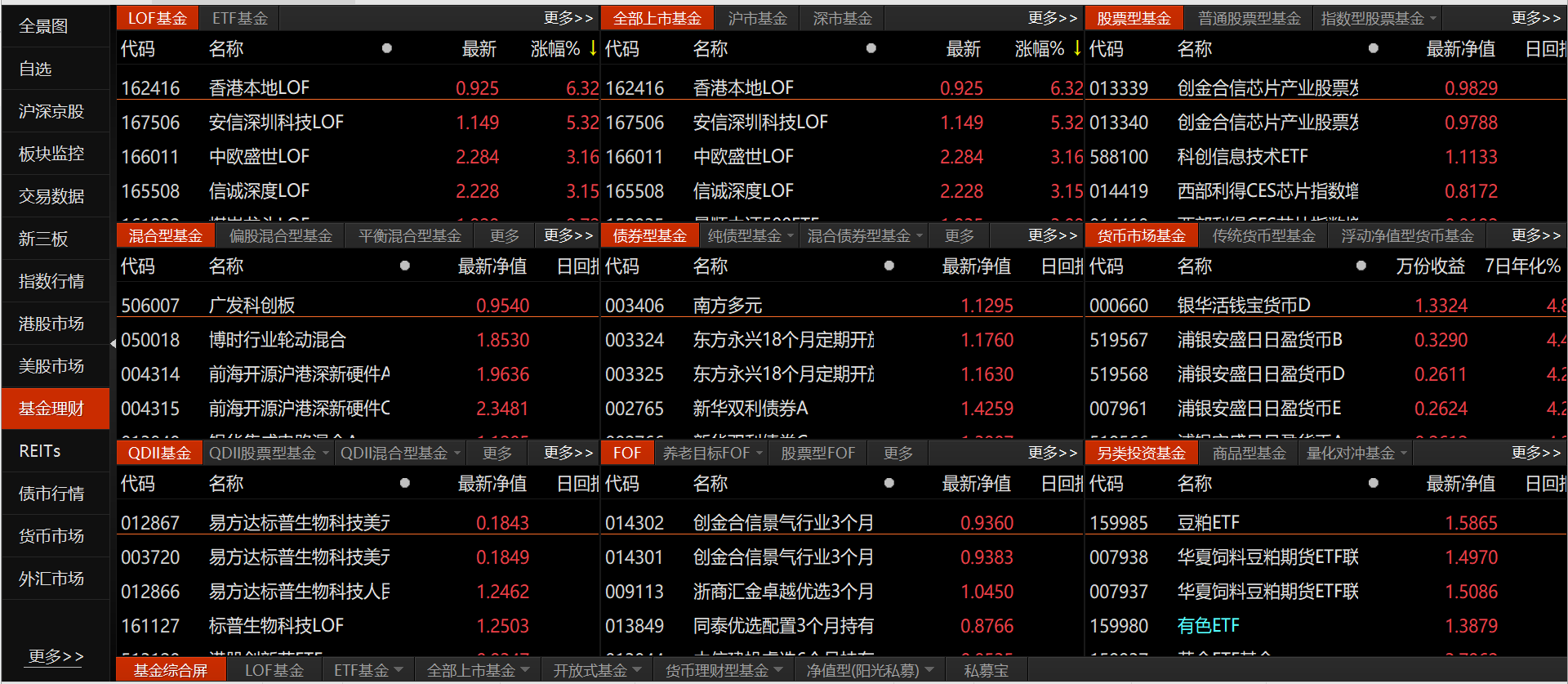Click the column settings dot in 股票型基金 panel header
This screenshot has height=684, width=1568.
(x=1374, y=48)
